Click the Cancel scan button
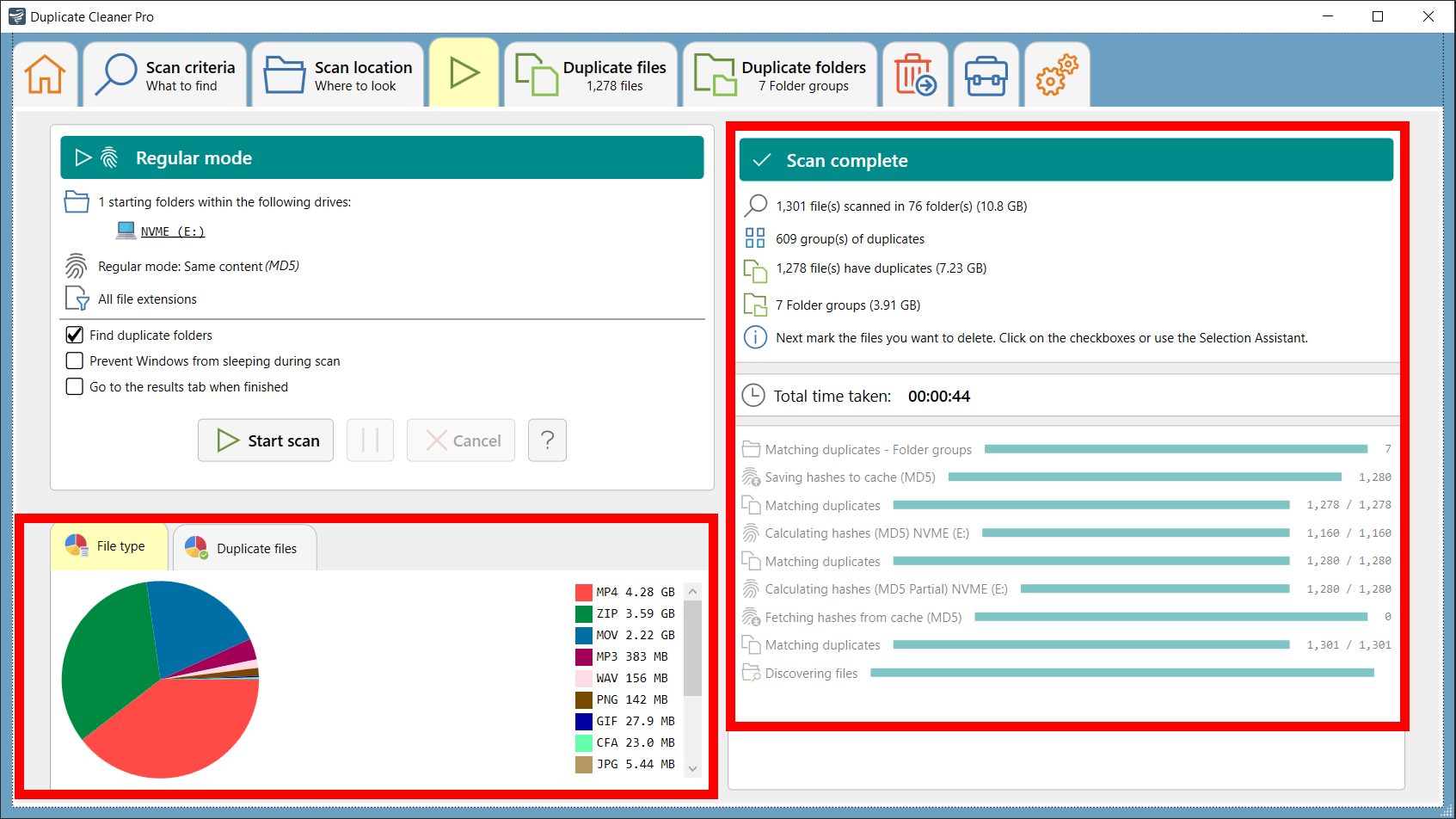The width and height of the screenshot is (1456, 819). click(x=461, y=440)
